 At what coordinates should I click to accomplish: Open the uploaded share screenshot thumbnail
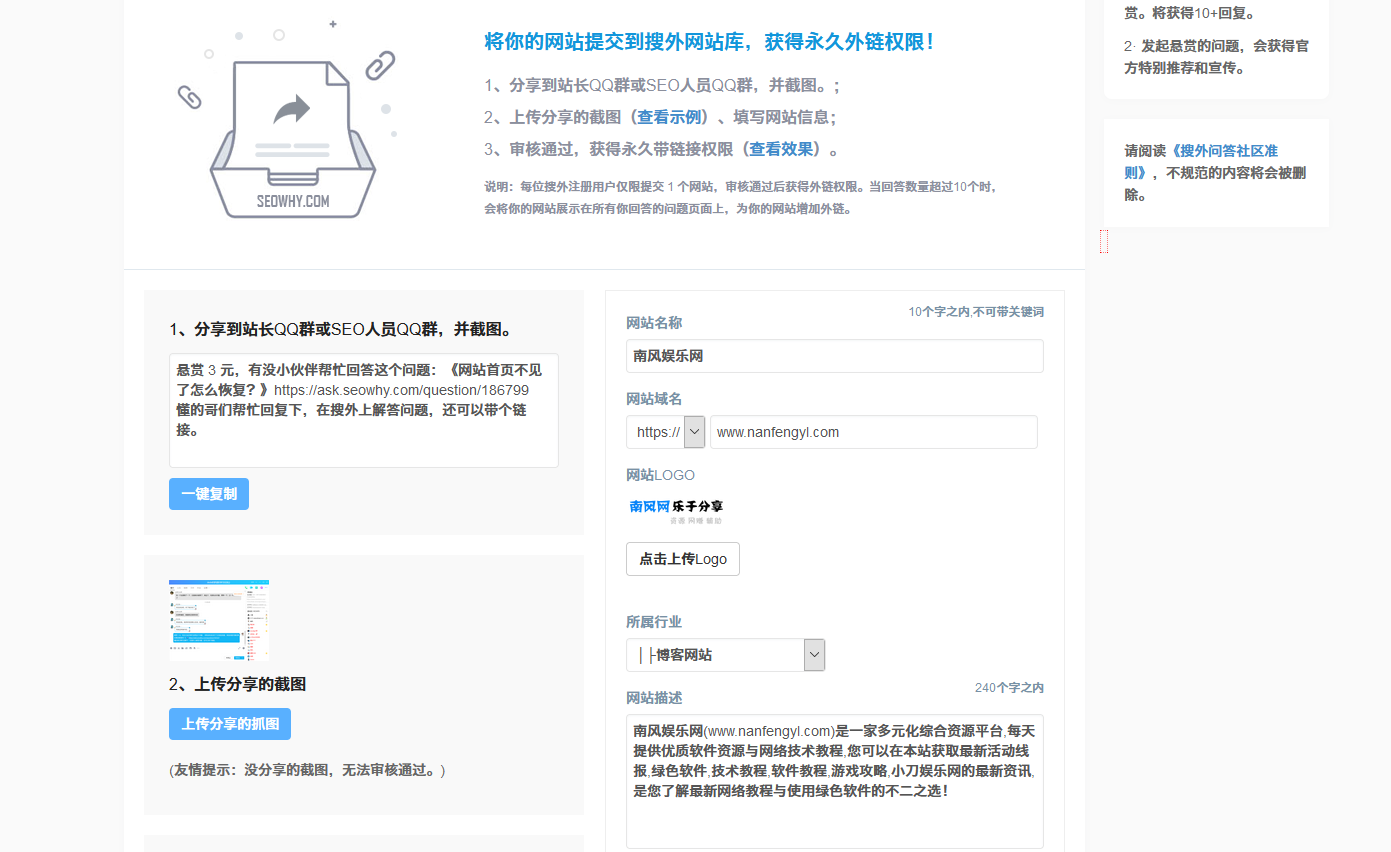(x=219, y=620)
